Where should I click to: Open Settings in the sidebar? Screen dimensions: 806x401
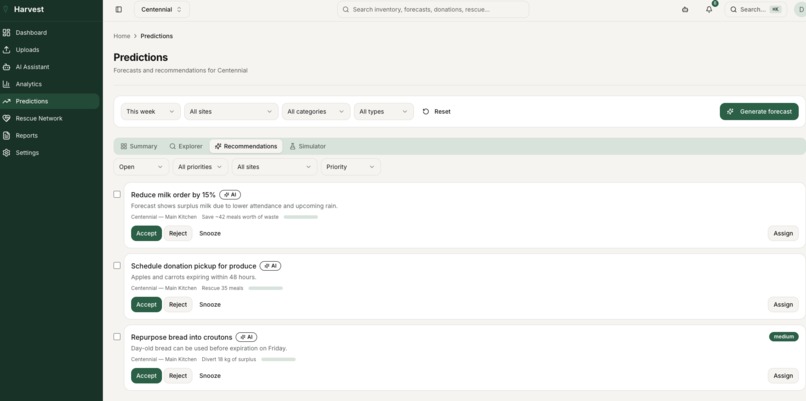click(x=49, y=153)
